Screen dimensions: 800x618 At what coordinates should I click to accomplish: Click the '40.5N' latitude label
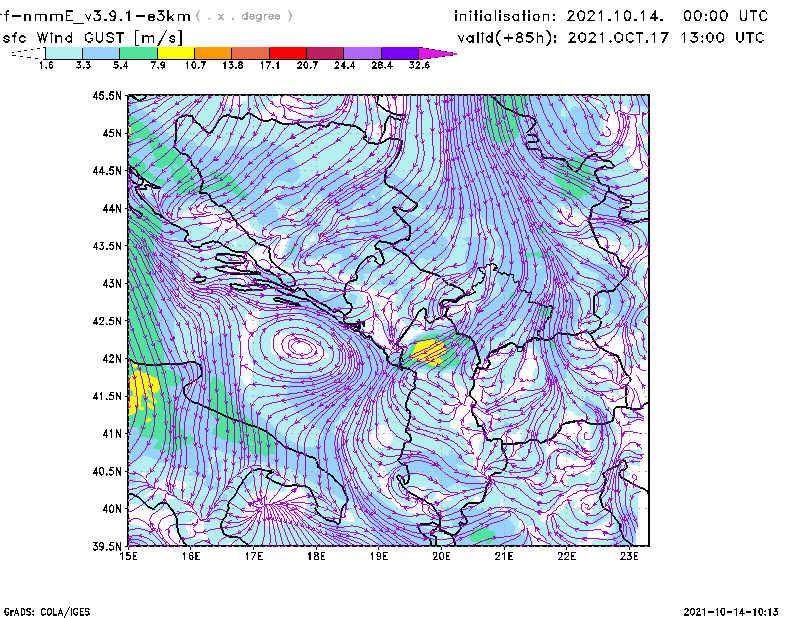pyautogui.click(x=107, y=472)
